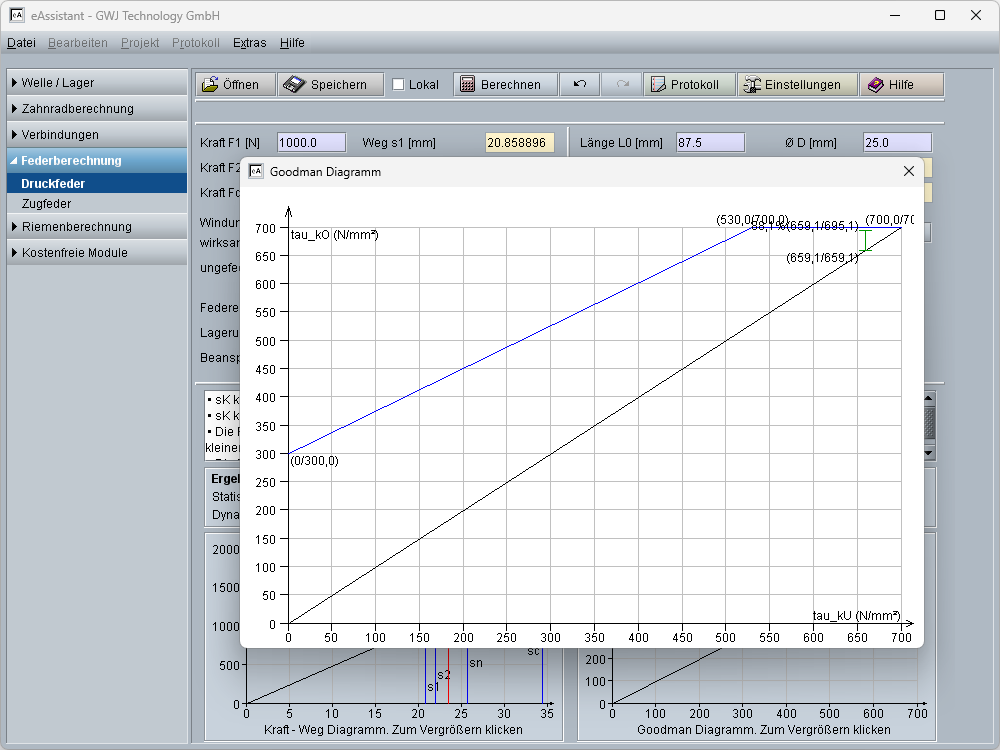Image resolution: width=1000 pixels, height=750 pixels.
Task: Open the Protokoll report icon
Action: tap(658, 85)
